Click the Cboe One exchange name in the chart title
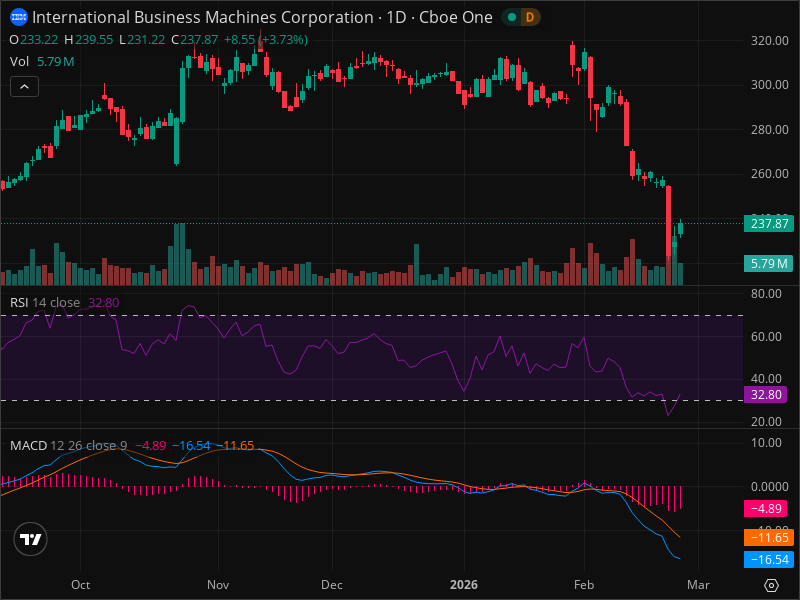 click(456, 17)
